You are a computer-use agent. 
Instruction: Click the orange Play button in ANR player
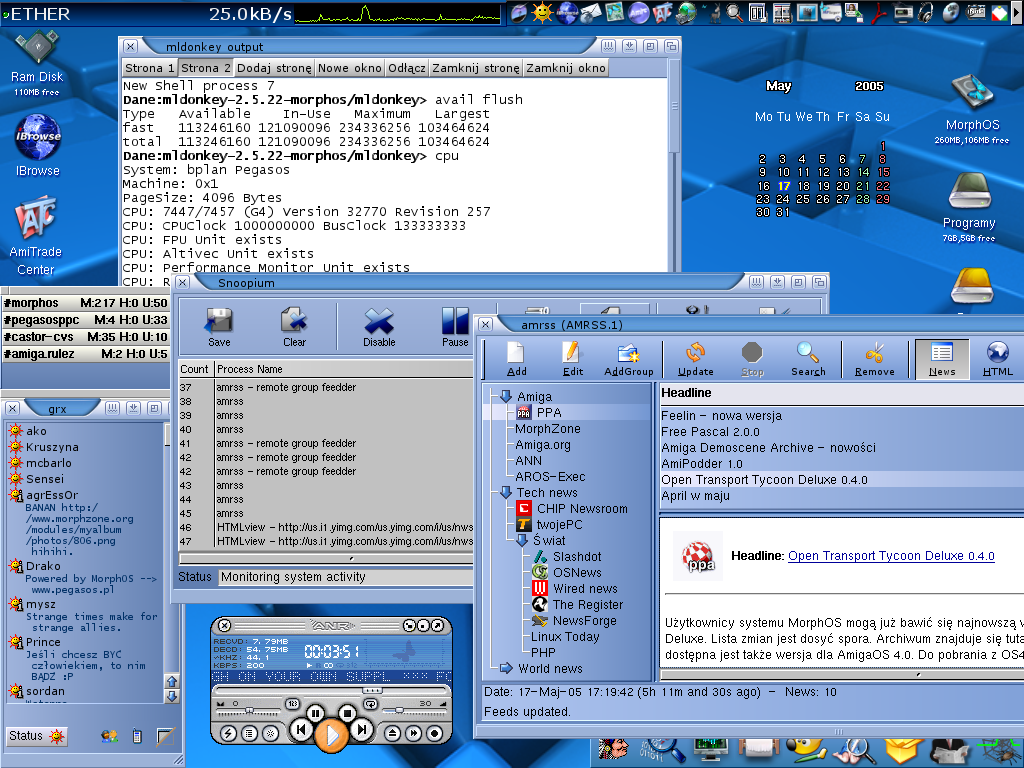(331, 735)
